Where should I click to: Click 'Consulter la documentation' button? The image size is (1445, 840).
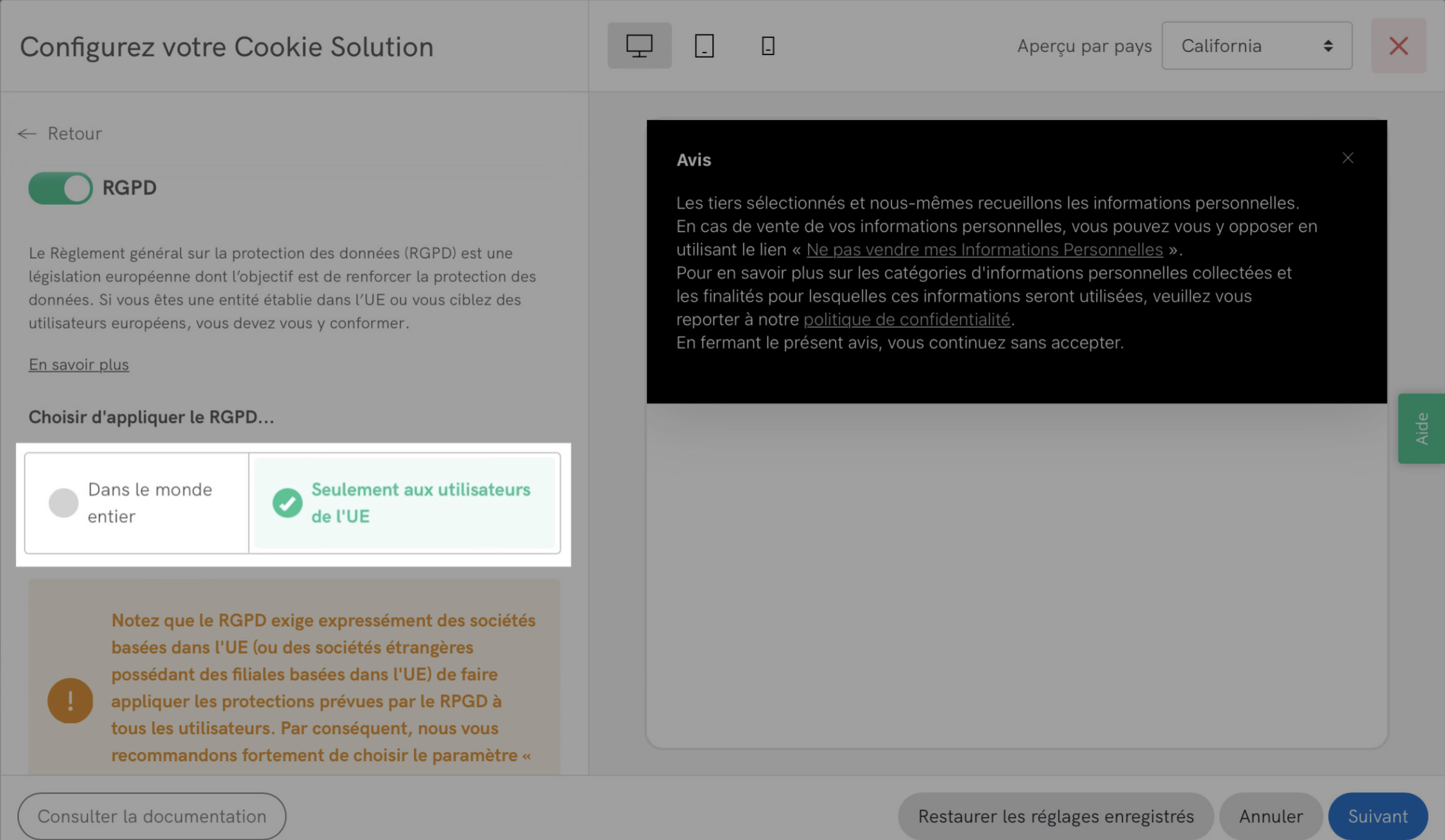pos(151,816)
